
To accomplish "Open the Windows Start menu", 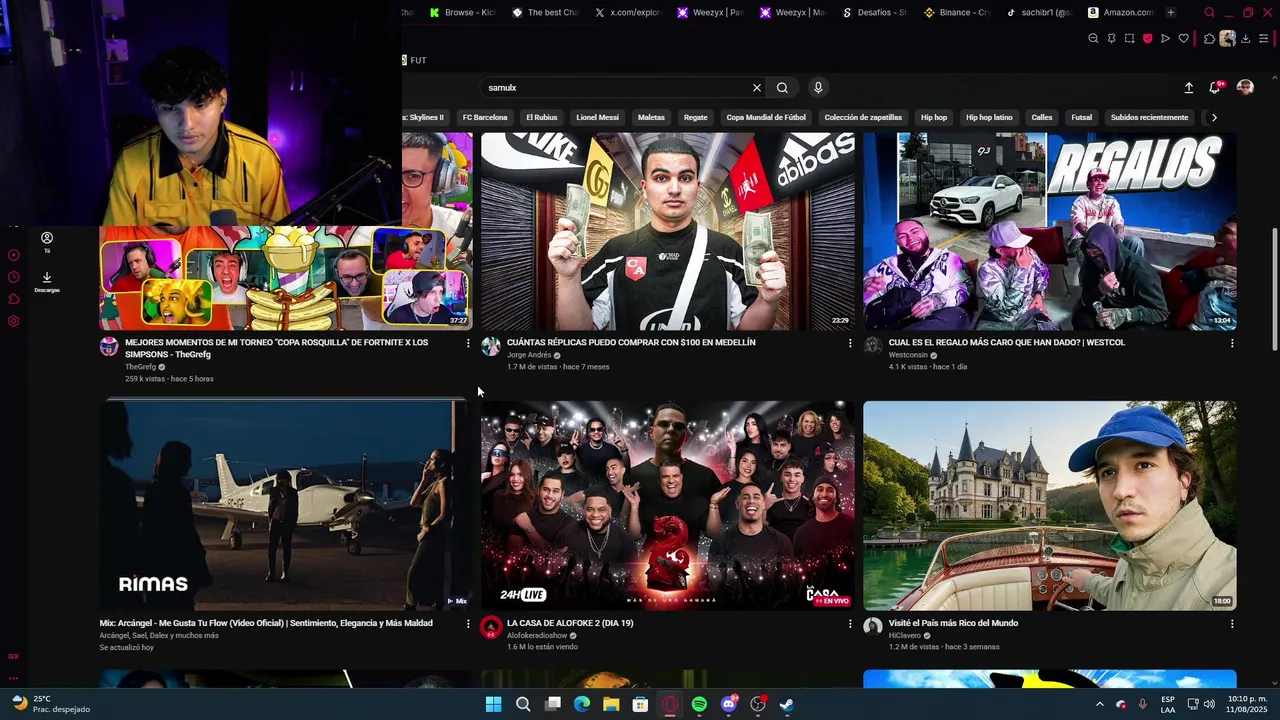I will point(493,704).
